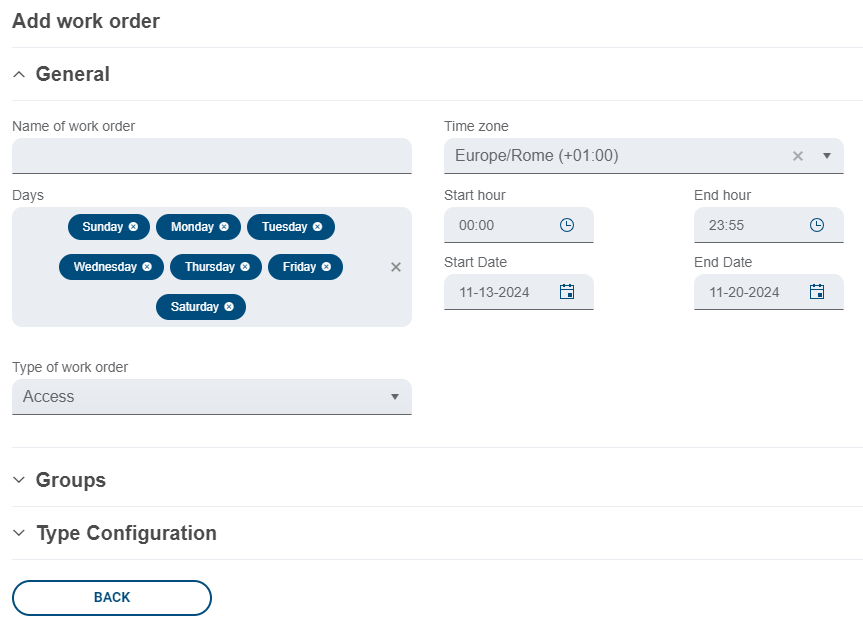The image size is (863, 628).
Task: Open the Start hour clock picker
Action: pyautogui.click(x=567, y=225)
